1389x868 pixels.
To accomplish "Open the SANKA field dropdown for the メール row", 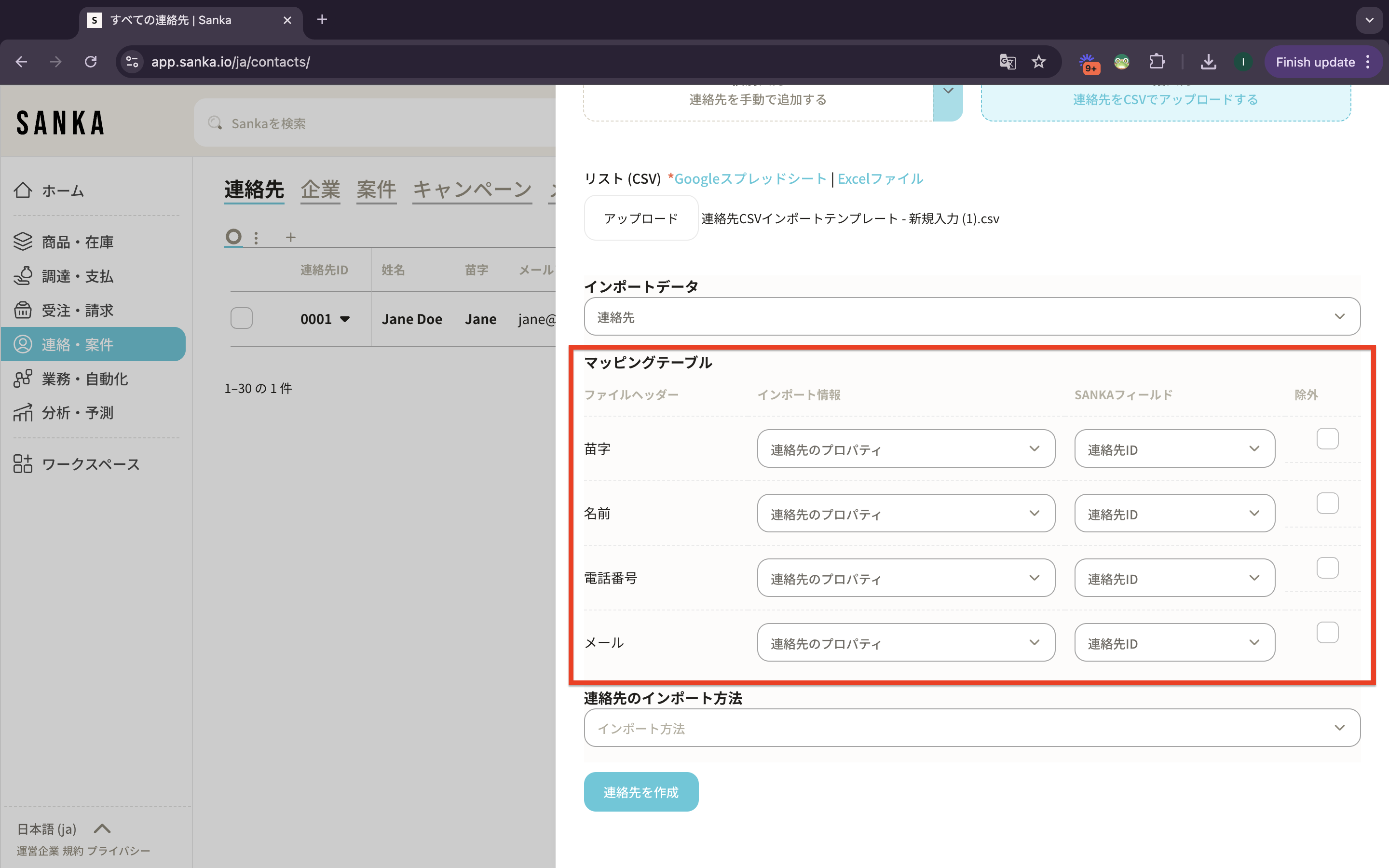I will tap(1174, 643).
